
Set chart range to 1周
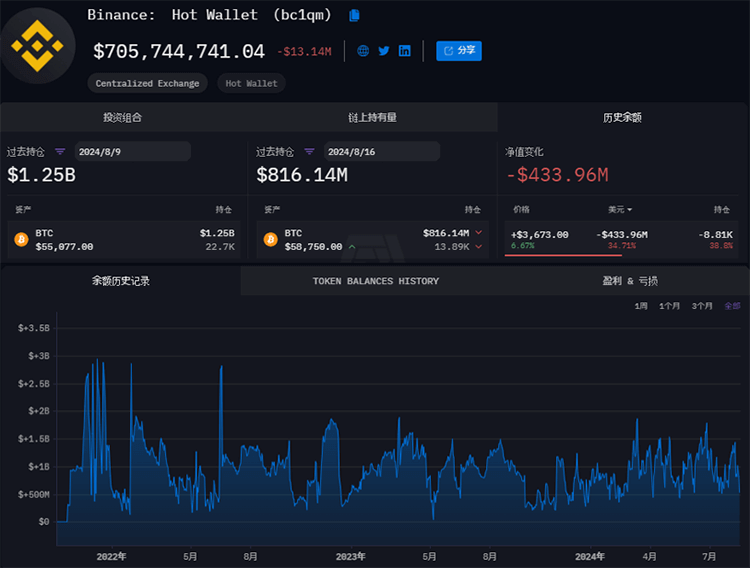[x=641, y=306]
